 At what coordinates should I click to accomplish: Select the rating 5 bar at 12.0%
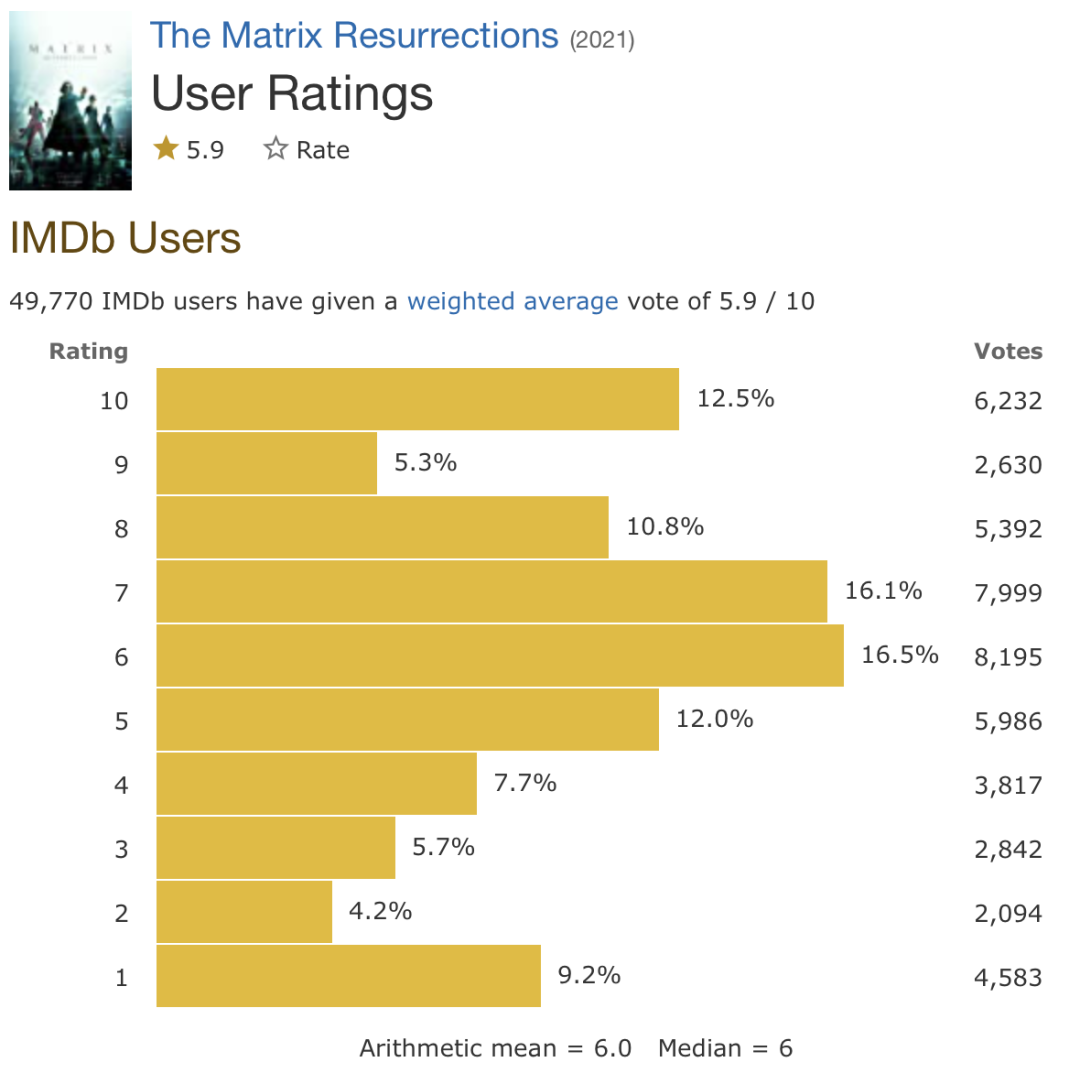click(x=408, y=720)
